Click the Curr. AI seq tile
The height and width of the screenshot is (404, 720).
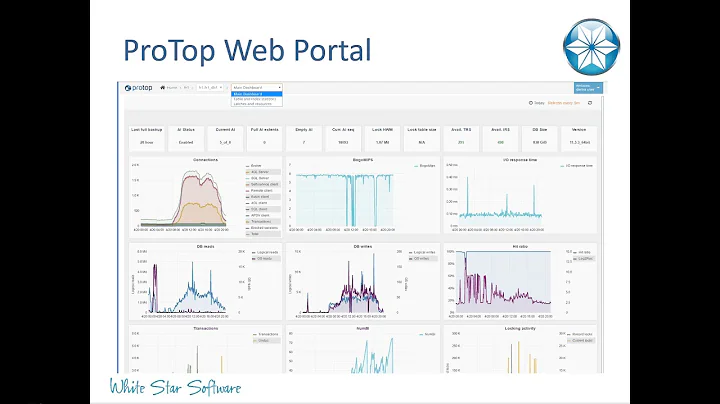343,138
